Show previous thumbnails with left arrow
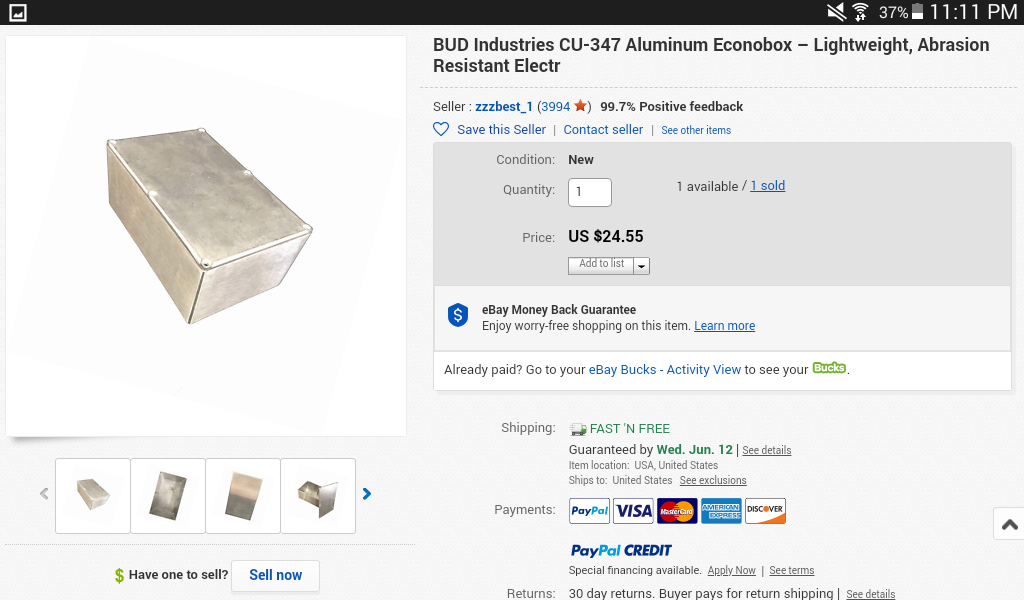 [44, 494]
